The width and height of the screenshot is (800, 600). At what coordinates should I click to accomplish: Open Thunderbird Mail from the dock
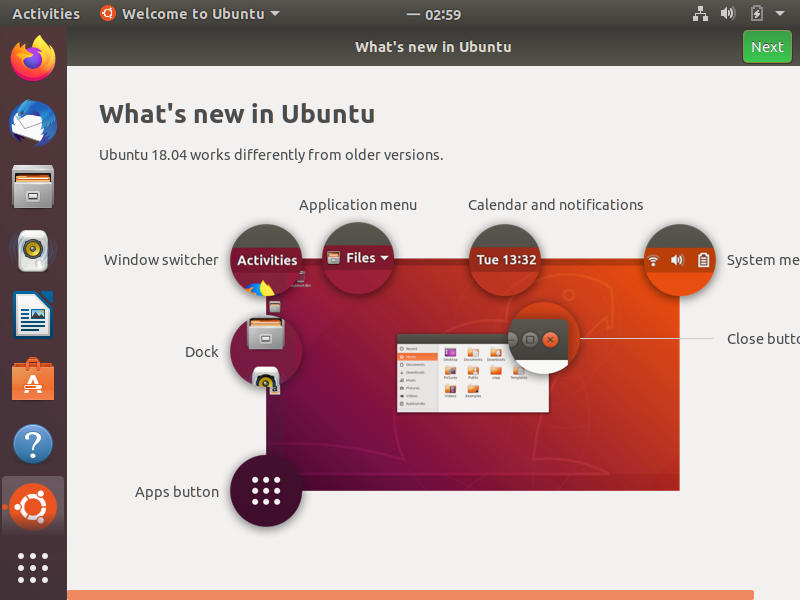tap(33, 123)
